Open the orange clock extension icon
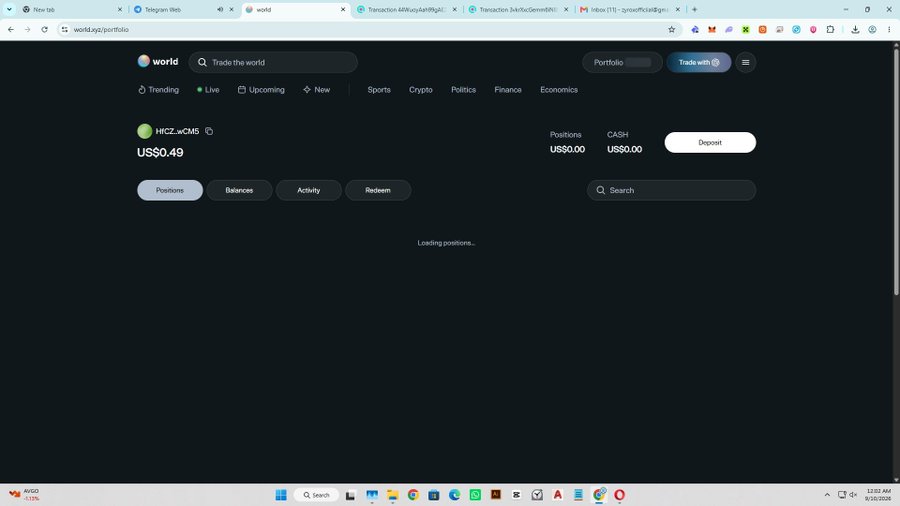 tap(762, 29)
